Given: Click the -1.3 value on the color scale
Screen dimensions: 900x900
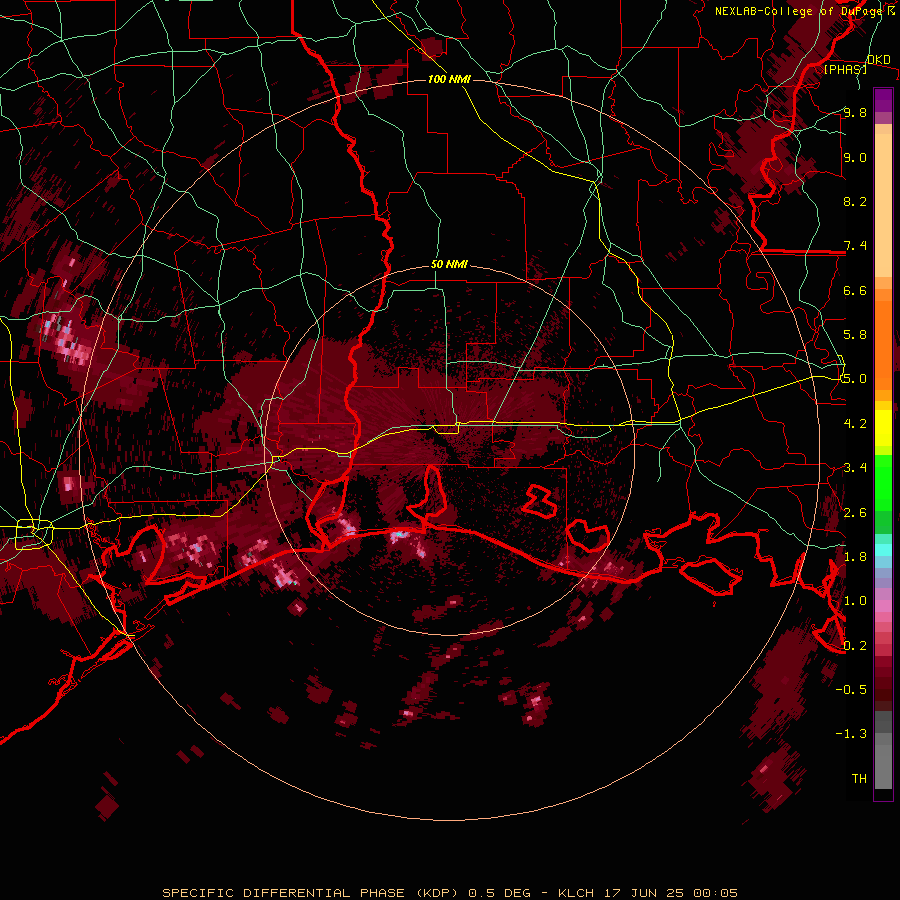Looking at the screenshot, I should click(x=851, y=734).
